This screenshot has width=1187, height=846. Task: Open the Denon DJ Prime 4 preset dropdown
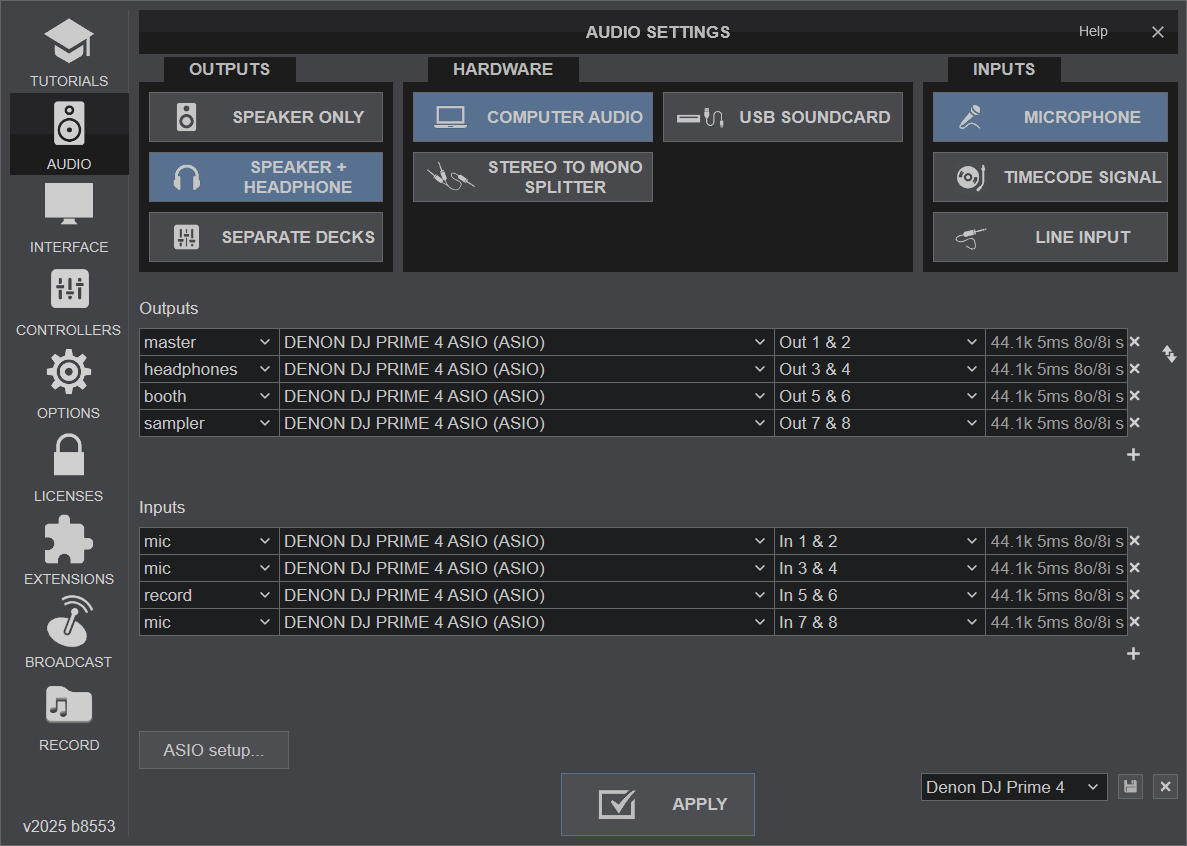click(1014, 787)
